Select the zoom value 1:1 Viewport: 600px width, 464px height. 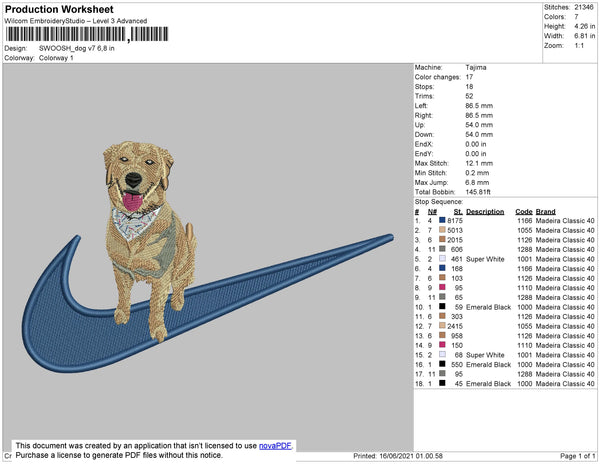[x=579, y=46]
